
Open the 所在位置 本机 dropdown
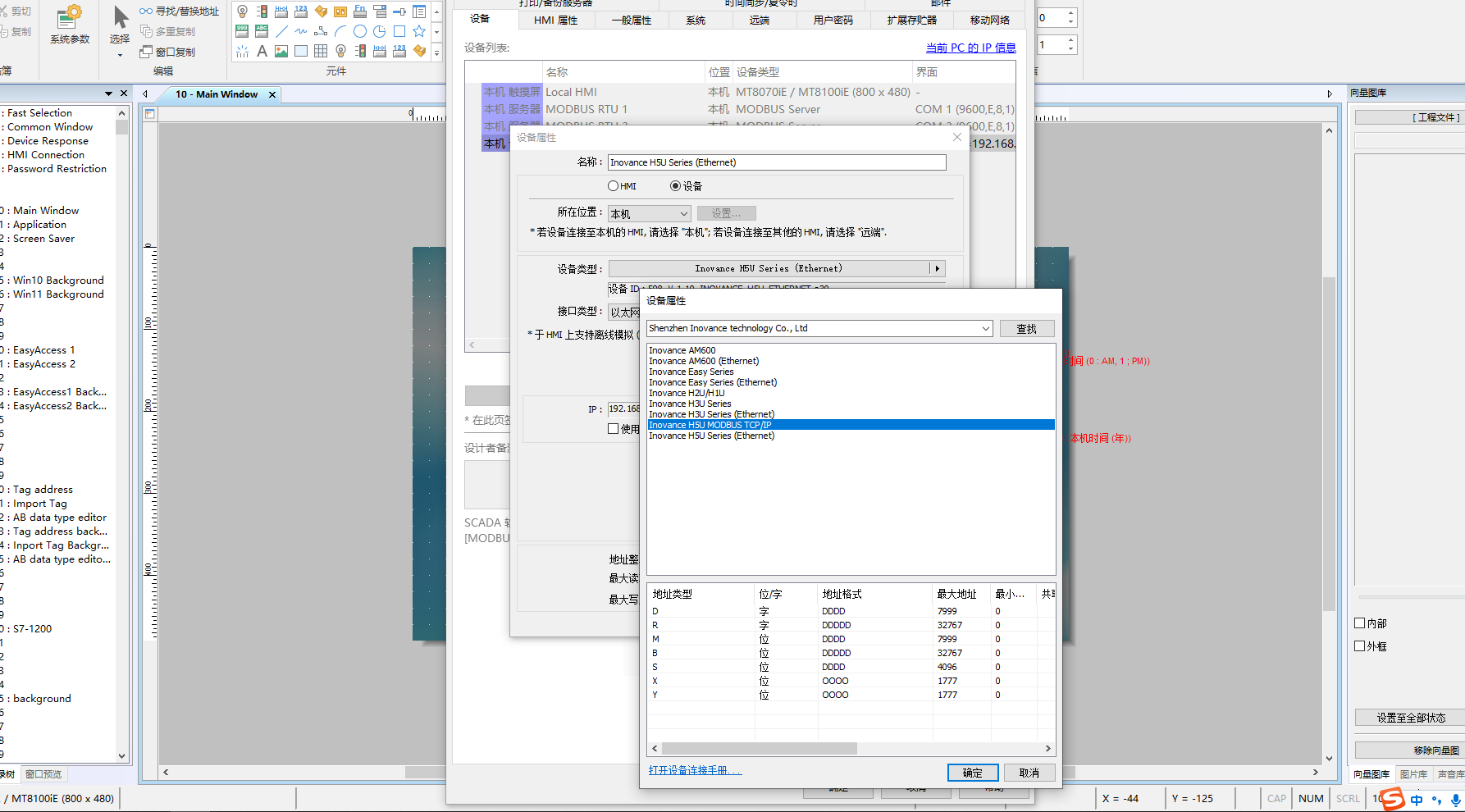649,214
